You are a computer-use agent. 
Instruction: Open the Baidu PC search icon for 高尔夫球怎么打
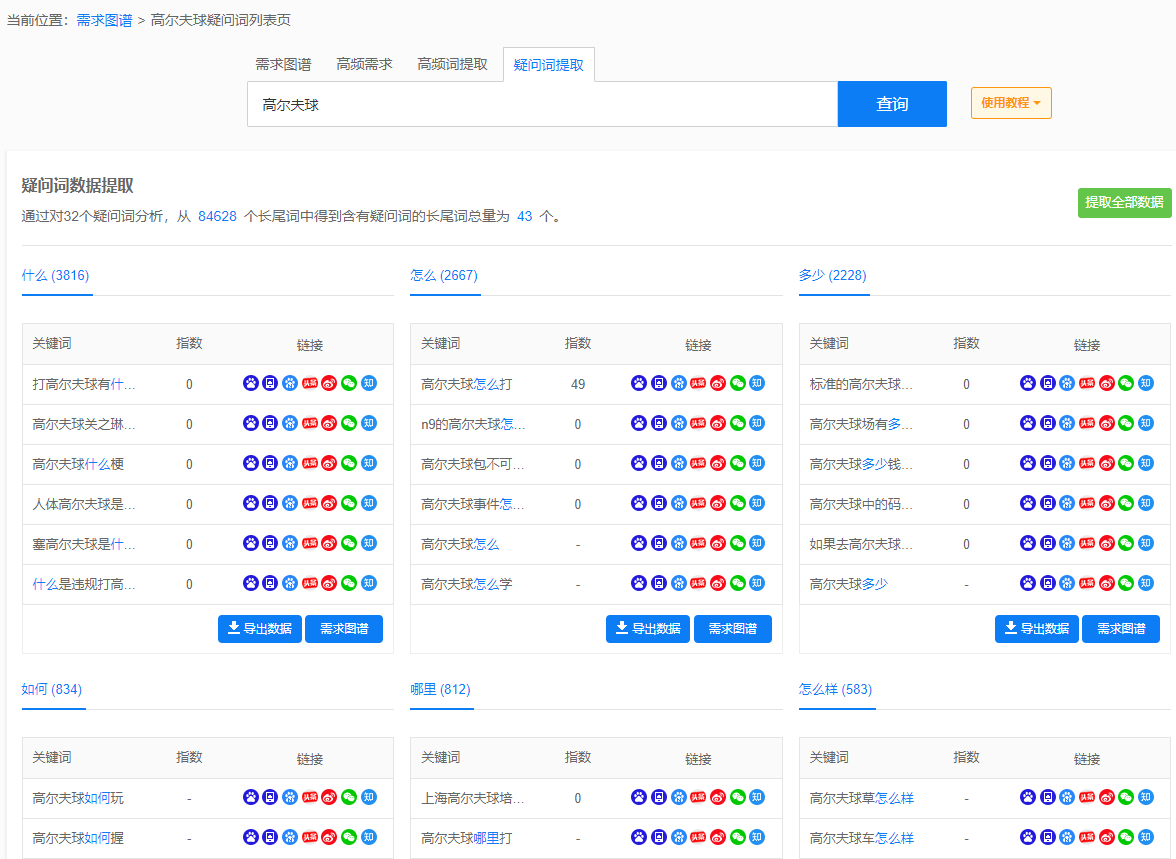pos(638,383)
